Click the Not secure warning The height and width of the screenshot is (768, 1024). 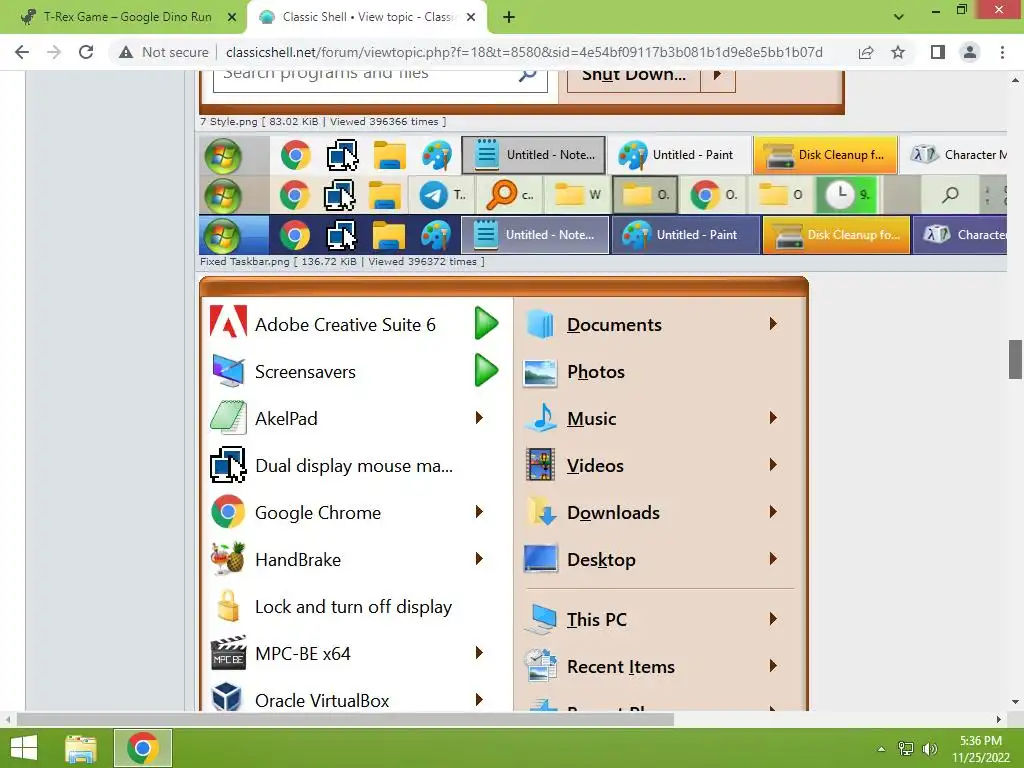(x=163, y=52)
